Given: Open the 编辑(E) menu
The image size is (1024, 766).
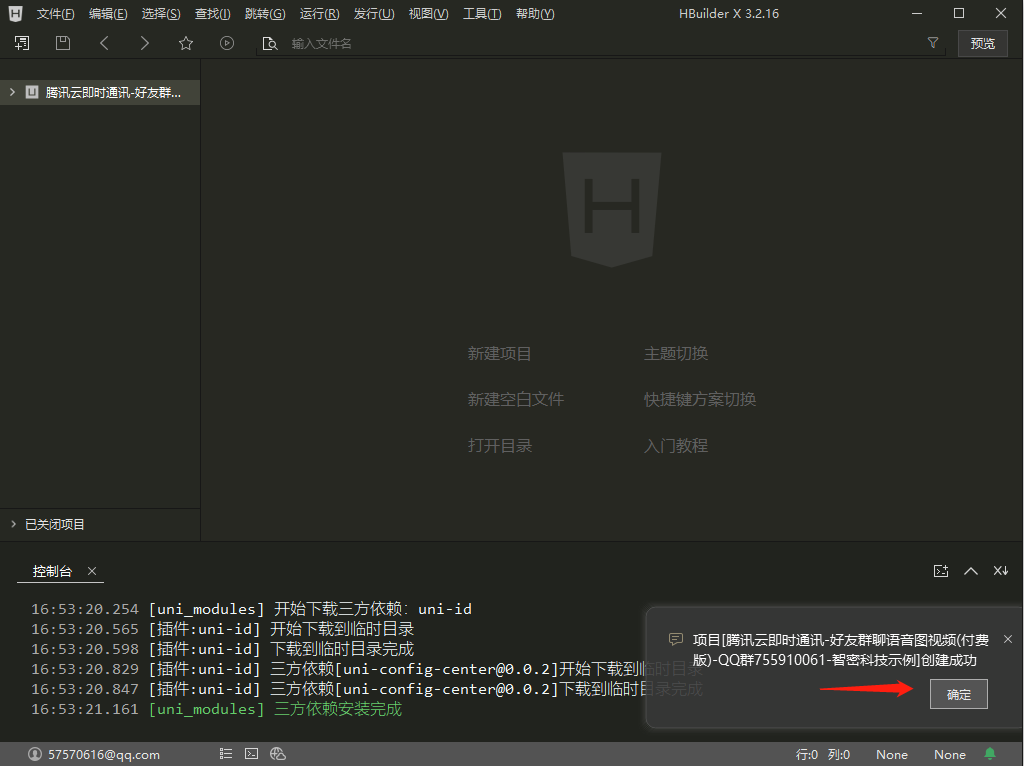Looking at the screenshot, I should point(108,14).
